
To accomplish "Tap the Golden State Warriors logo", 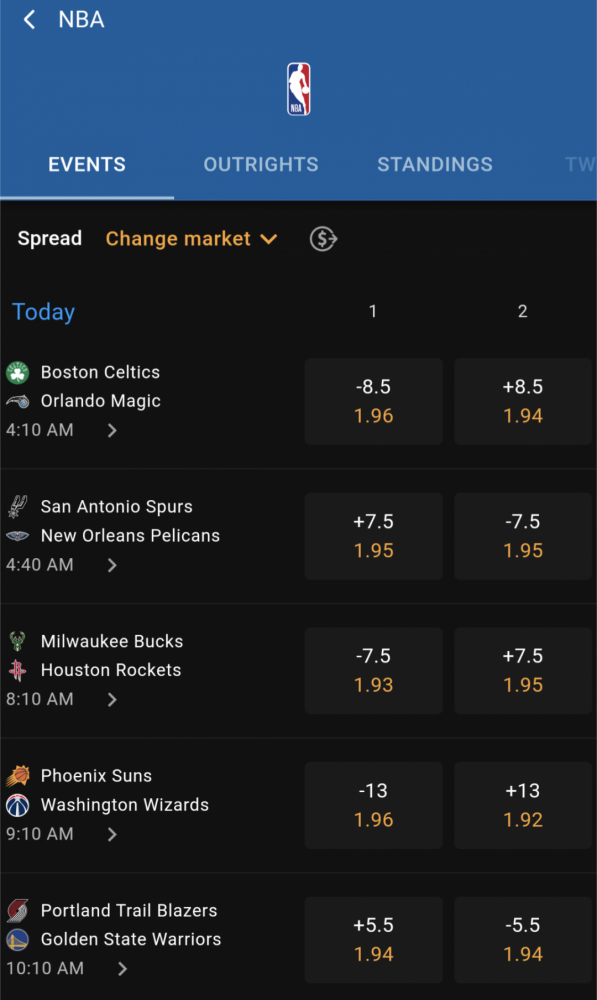I will coord(18,939).
